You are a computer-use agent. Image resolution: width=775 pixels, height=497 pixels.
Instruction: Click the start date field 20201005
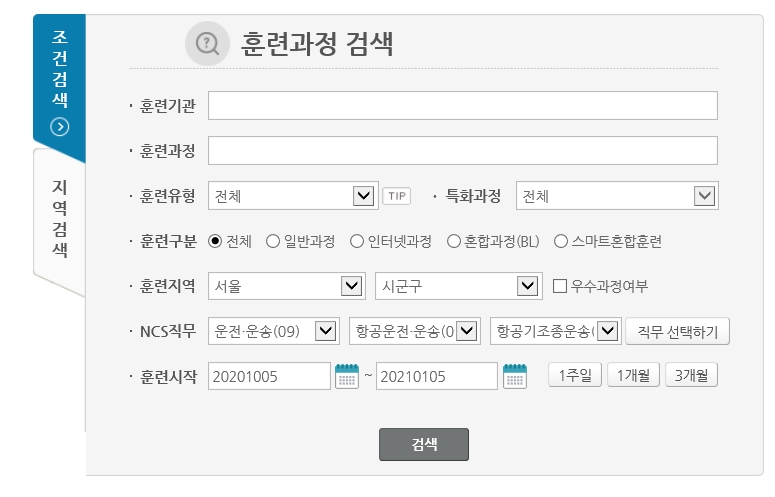tap(269, 376)
